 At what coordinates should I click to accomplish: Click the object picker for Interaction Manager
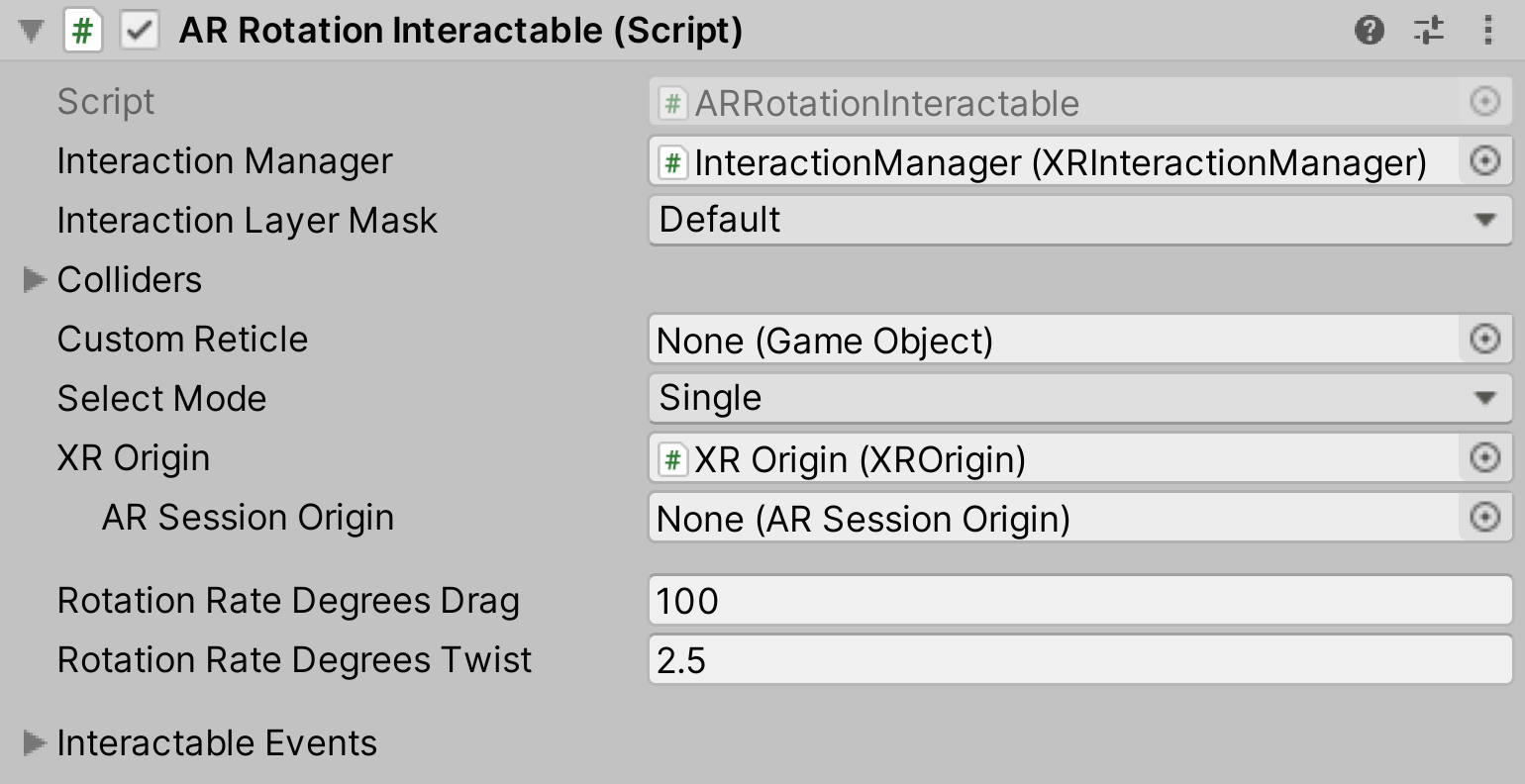(x=1484, y=160)
